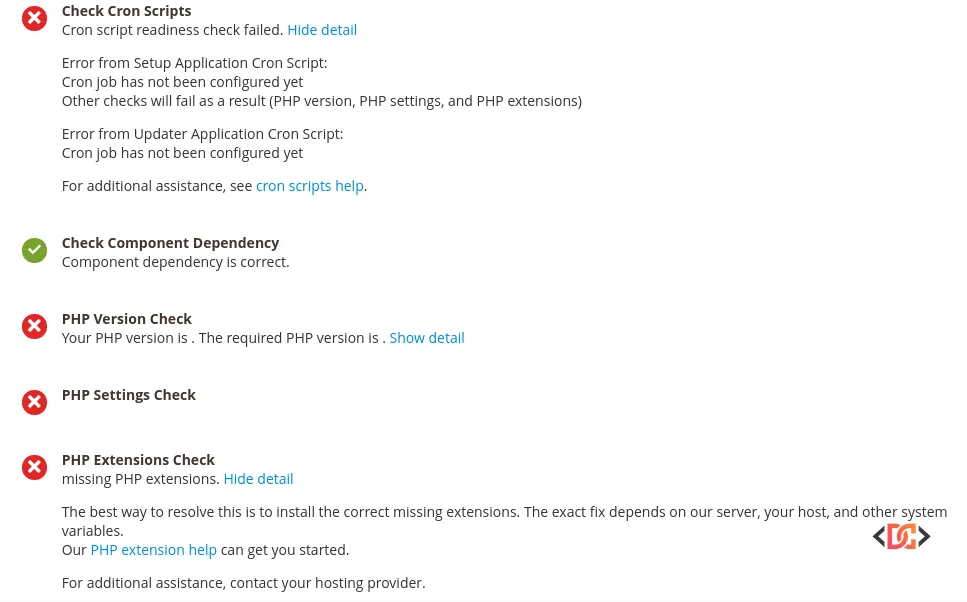Viewport: 967px width, 602px height.
Task: Click the Check Component Dependency heading
Action: click(170, 242)
